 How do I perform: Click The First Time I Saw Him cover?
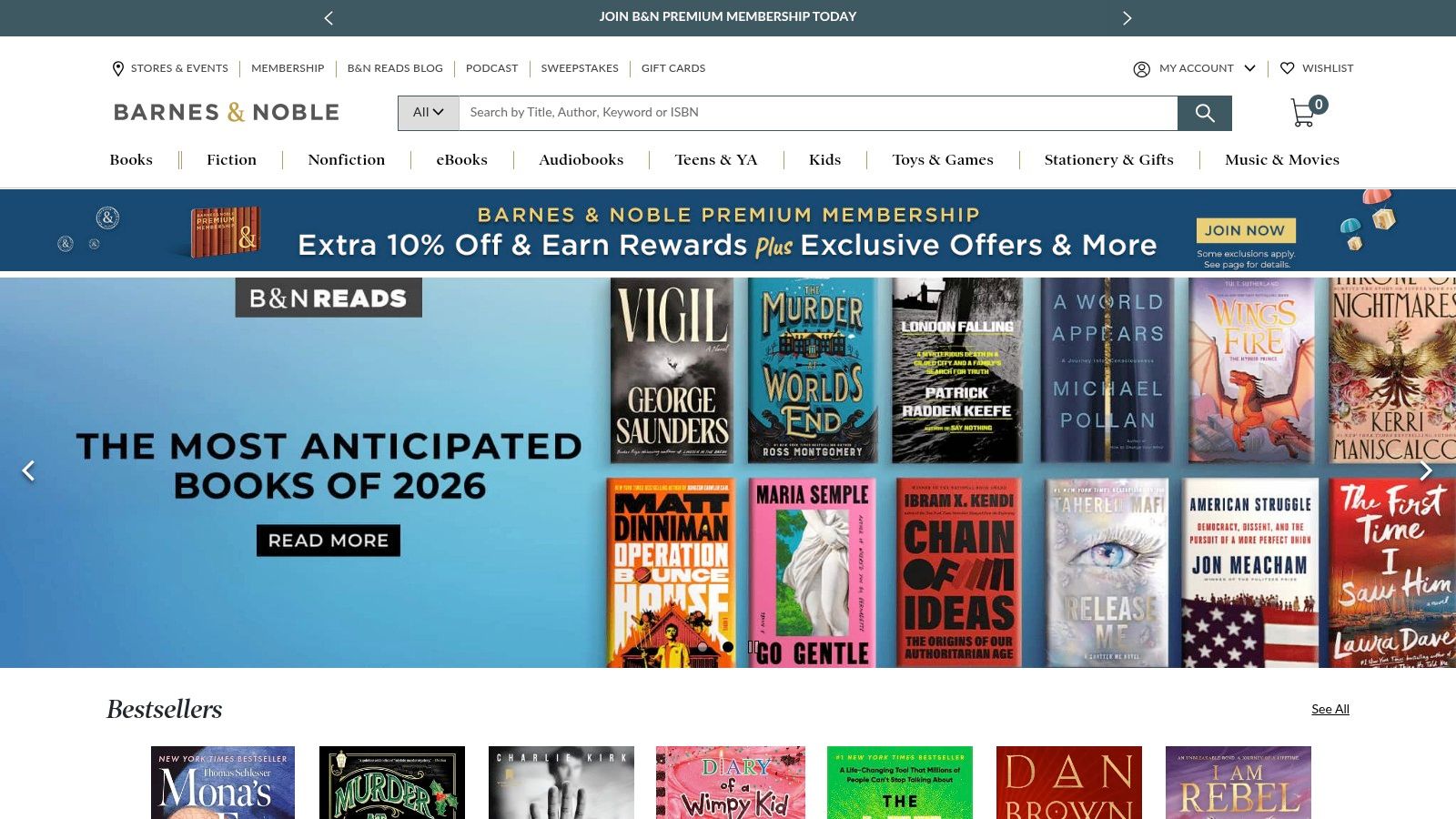pyautogui.click(x=1392, y=573)
